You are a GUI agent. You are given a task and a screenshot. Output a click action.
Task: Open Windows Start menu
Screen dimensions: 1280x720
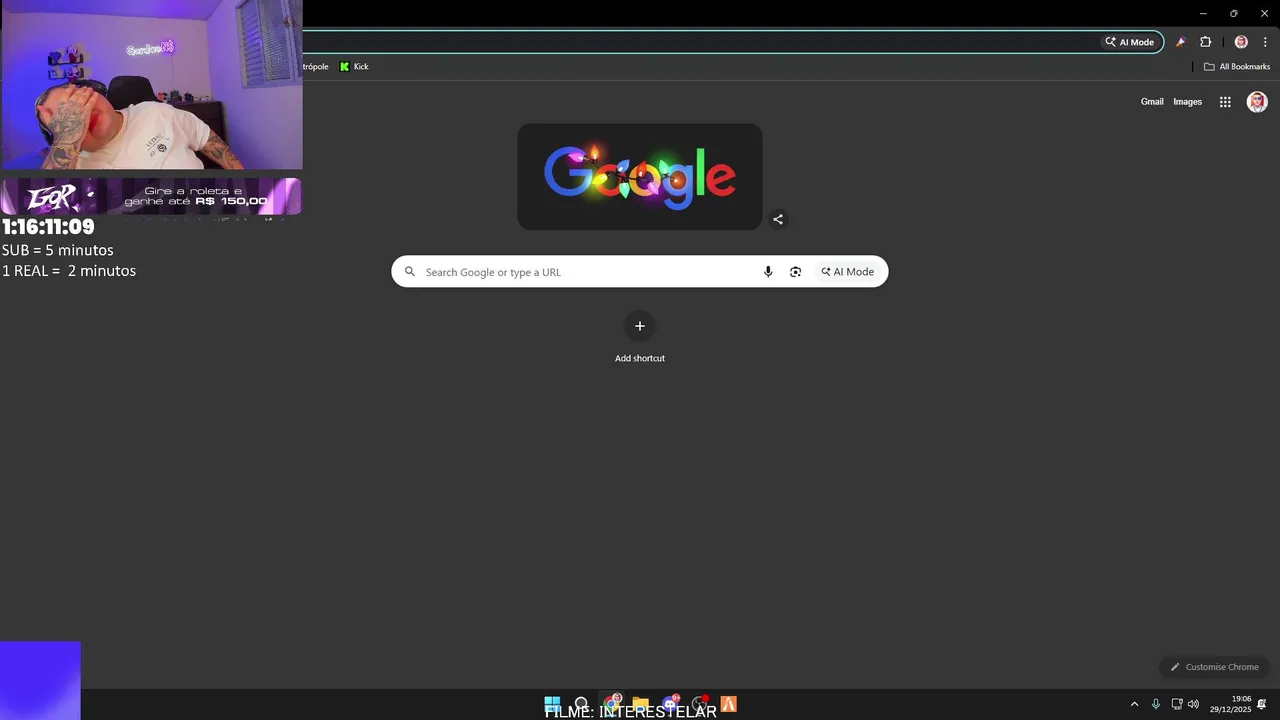tap(552, 704)
